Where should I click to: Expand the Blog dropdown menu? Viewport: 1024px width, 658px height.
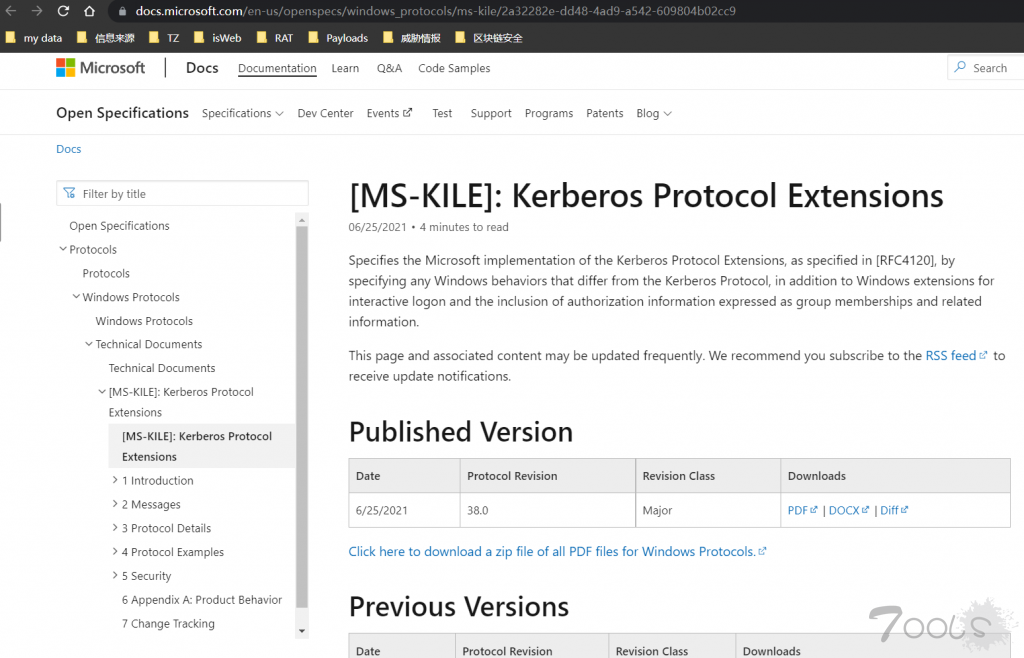pos(654,114)
